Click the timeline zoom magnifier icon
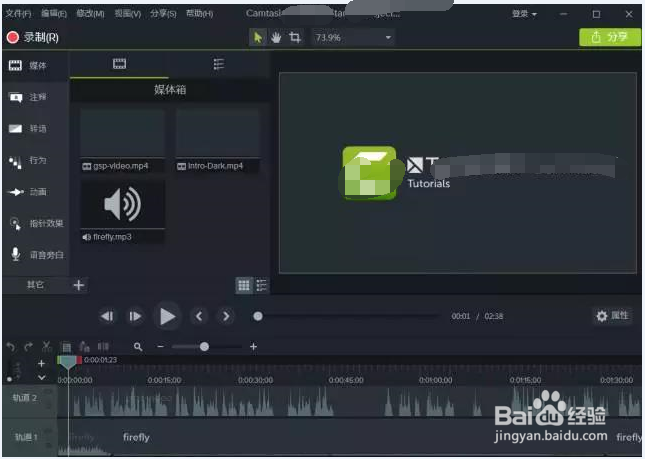 (138, 347)
